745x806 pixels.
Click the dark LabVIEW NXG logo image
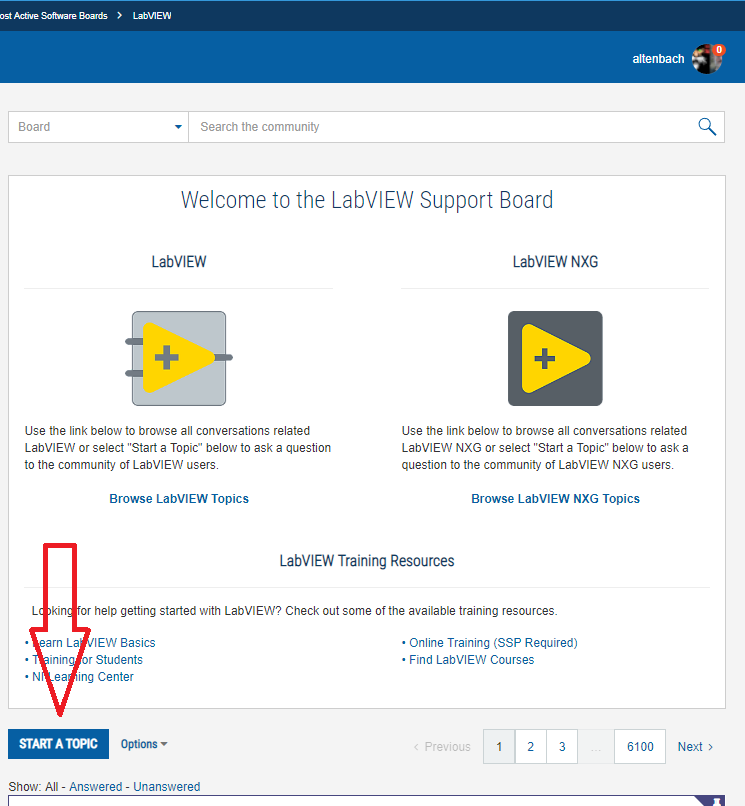pos(555,358)
